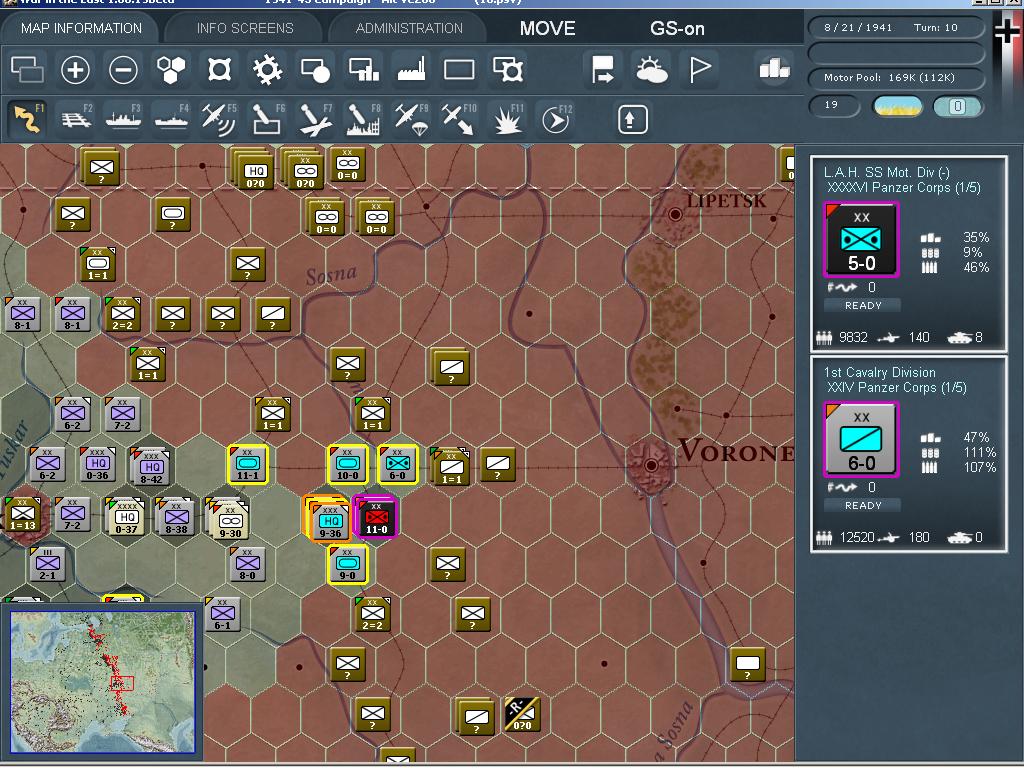Select Air recon mode (F5)
1024x768 pixels.
[x=219, y=119]
